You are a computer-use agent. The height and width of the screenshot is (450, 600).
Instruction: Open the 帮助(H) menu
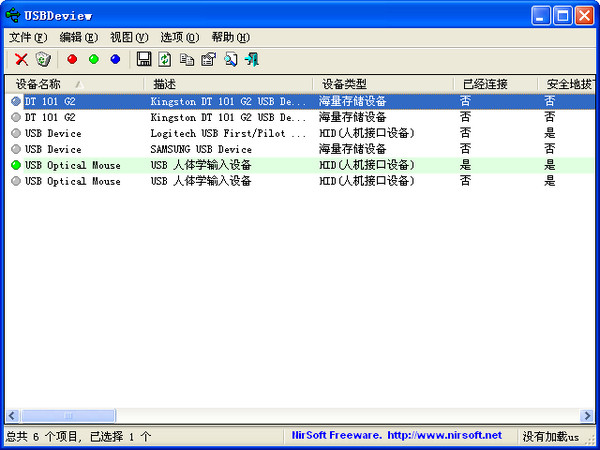[x=231, y=38]
